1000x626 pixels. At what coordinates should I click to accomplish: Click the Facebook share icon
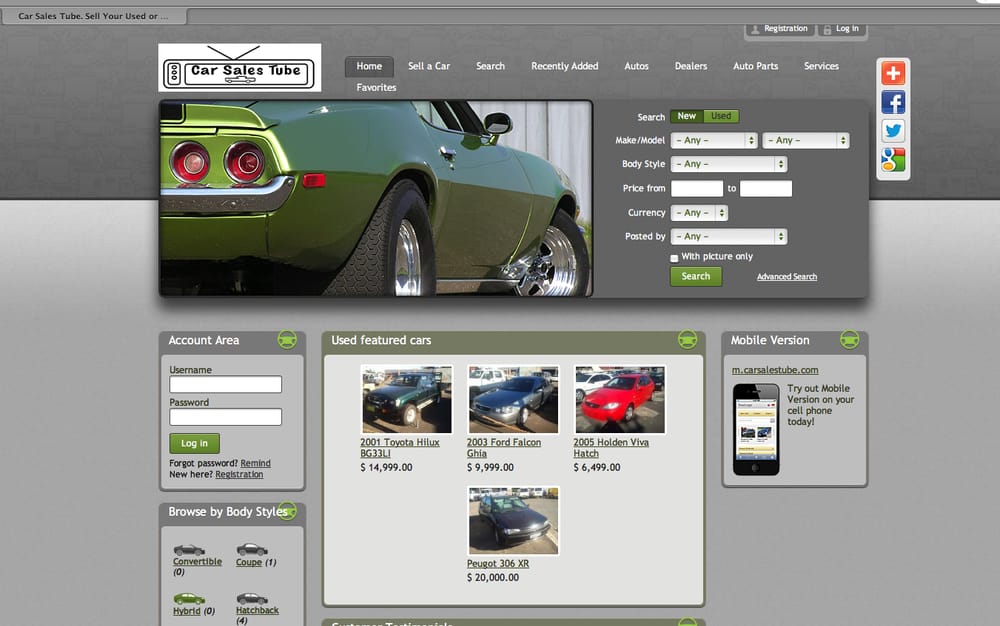(x=893, y=102)
